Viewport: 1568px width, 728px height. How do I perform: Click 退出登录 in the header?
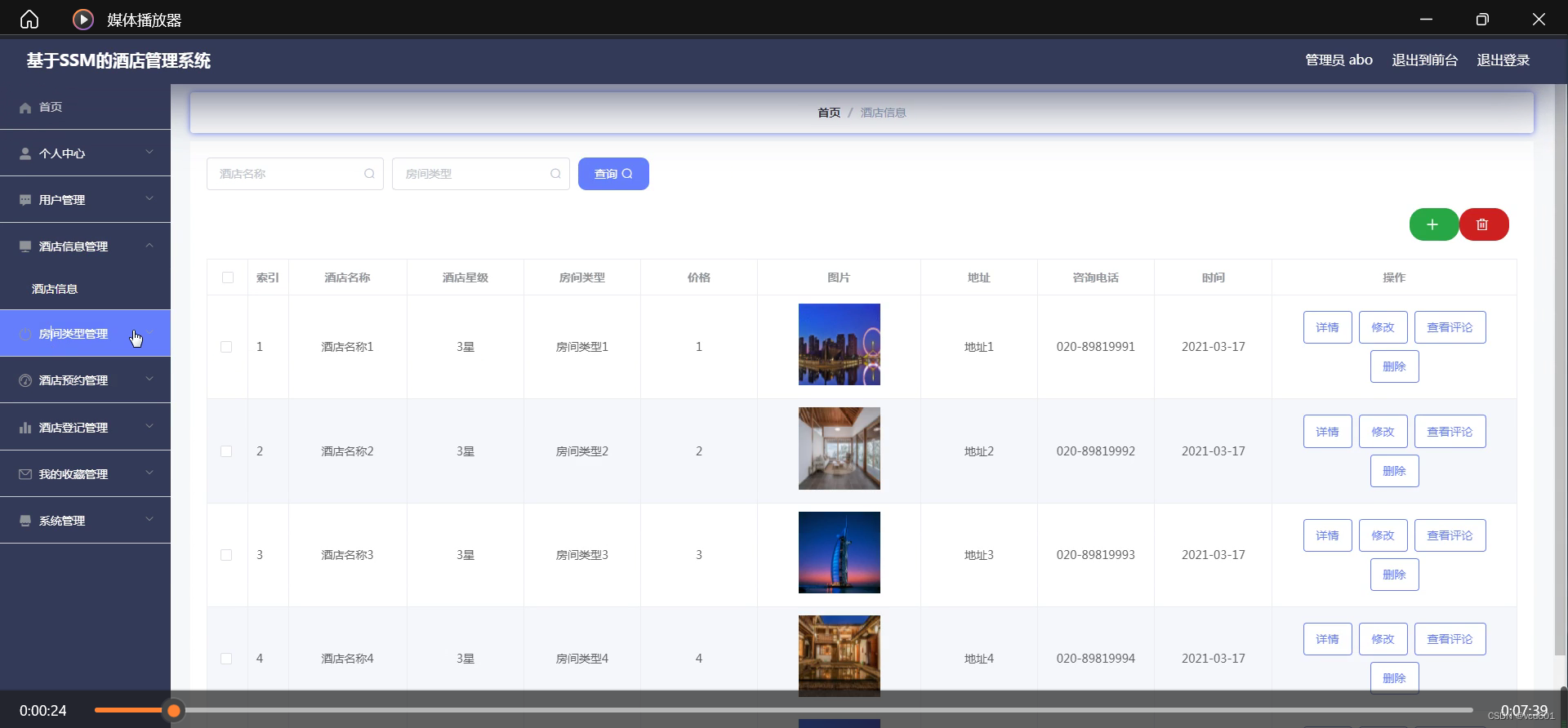tap(1503, 60)
